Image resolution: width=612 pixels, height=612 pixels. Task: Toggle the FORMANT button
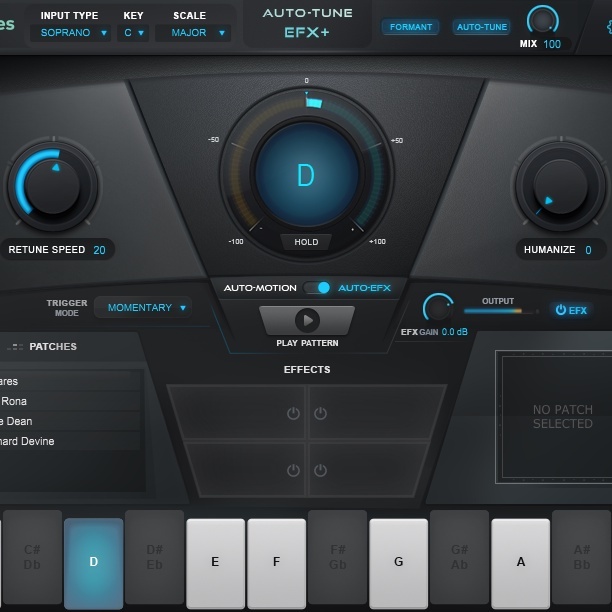tap(411, 27)
